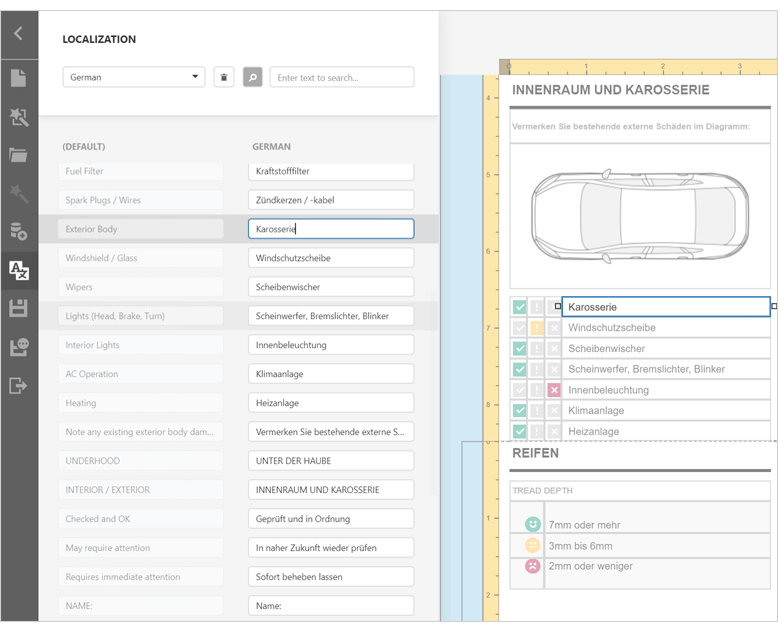This screenshot has width=778, height=632.
Task: Toggle red X box for Innenbeleuchtung
Action: (553, 390)
